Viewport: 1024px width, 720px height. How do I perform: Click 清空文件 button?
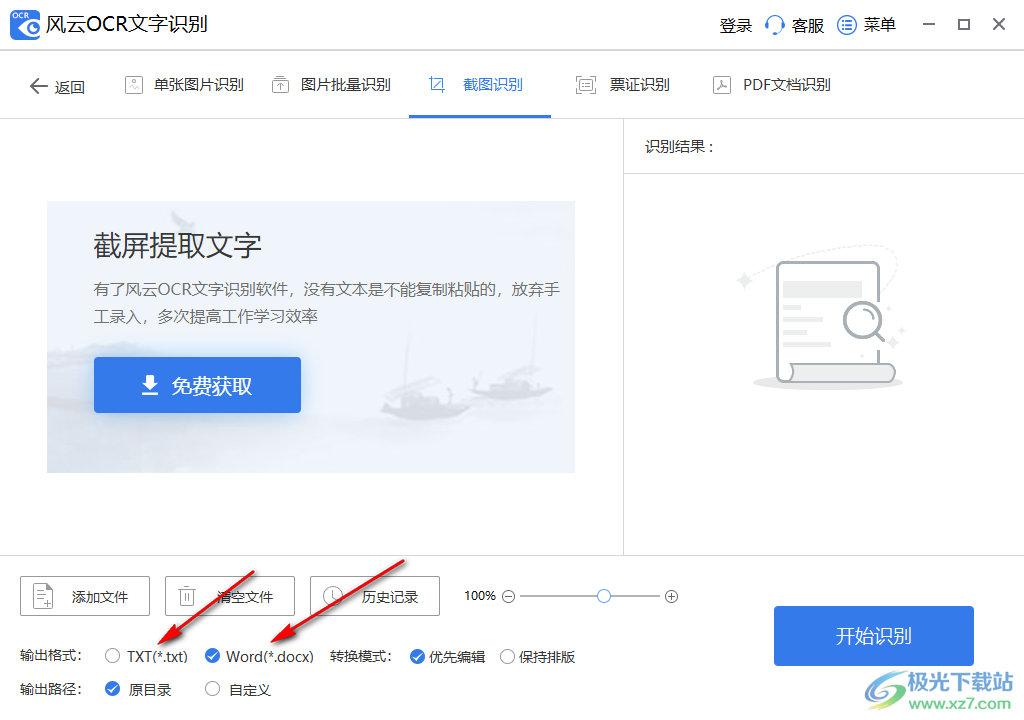click(230, 596)
